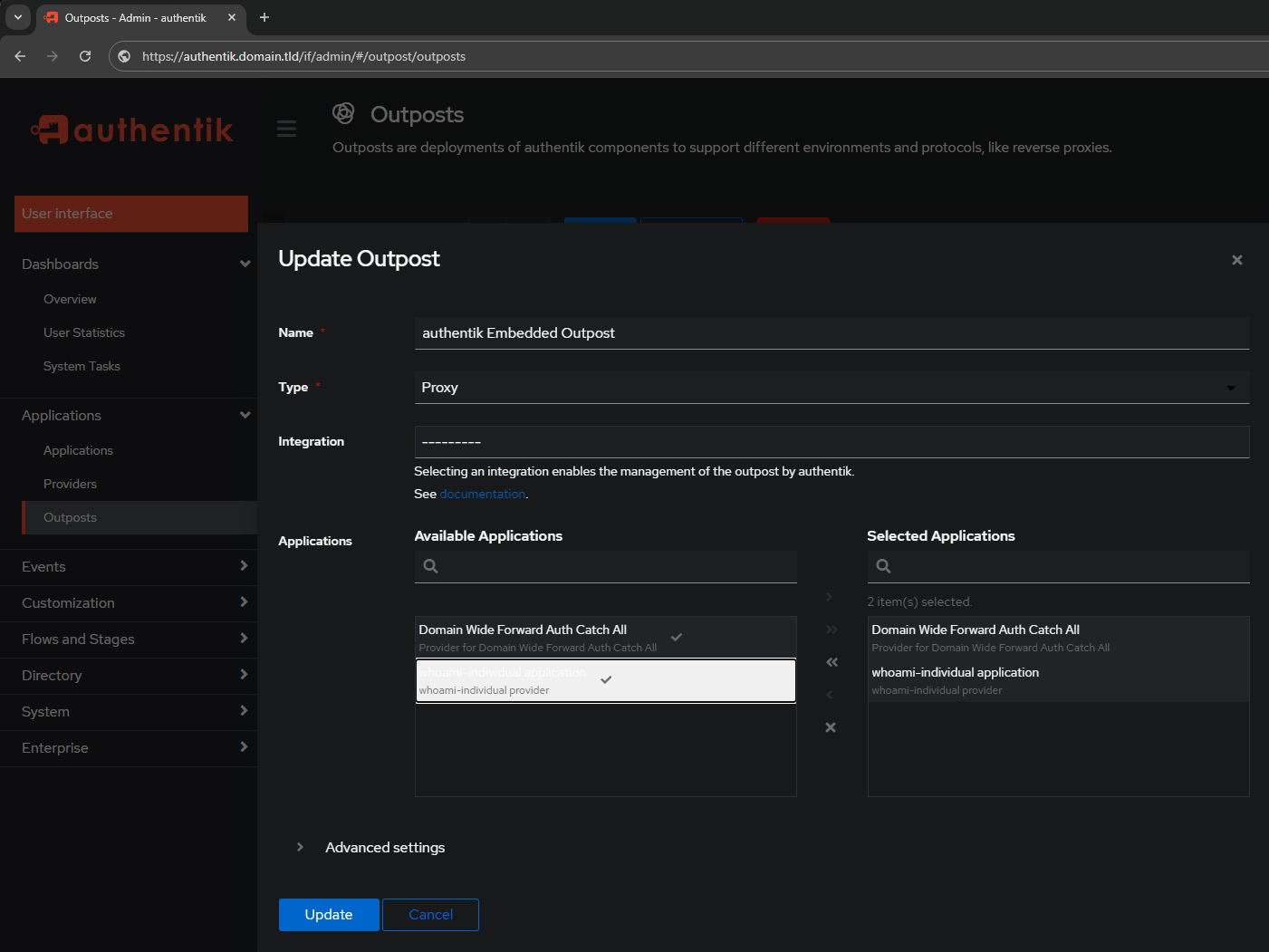Image resolution: width=1269 pixels, height=952 pixels.
Task: Click the checkmark on Domain Wide Forward Auth row
Action: [677, 637]
